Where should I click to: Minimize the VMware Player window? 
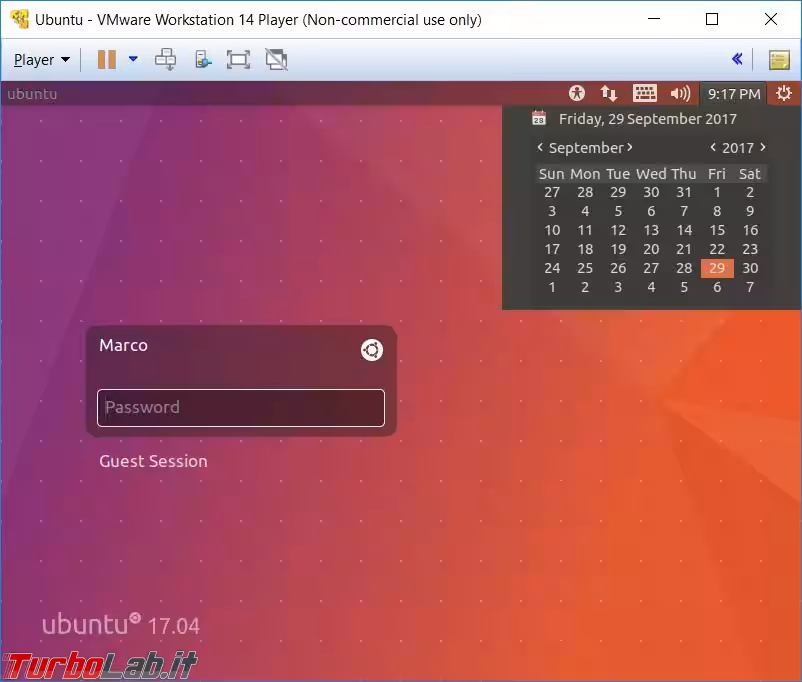click(654, 19)
